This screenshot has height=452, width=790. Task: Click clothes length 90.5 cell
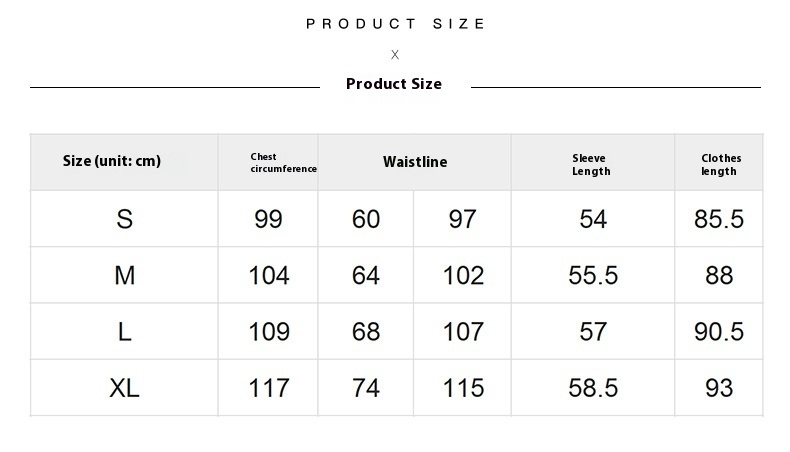tap(719, 332)
